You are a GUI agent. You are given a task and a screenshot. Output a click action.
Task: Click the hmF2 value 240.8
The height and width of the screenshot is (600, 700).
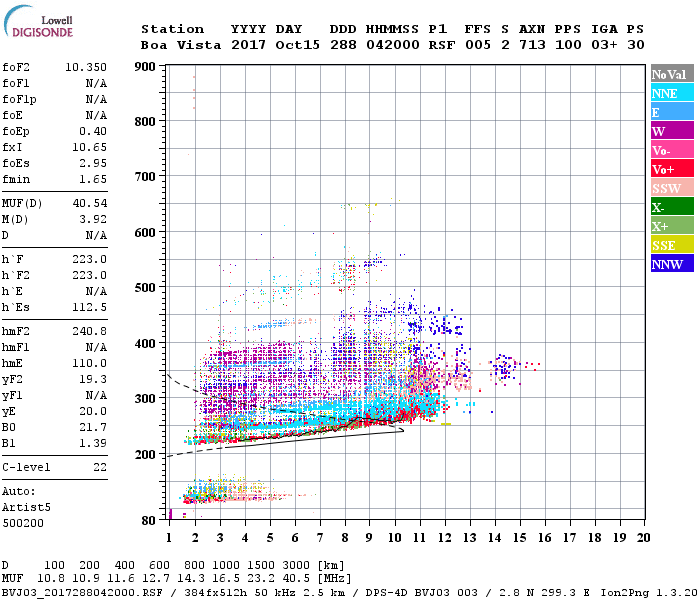coord(89,330)
